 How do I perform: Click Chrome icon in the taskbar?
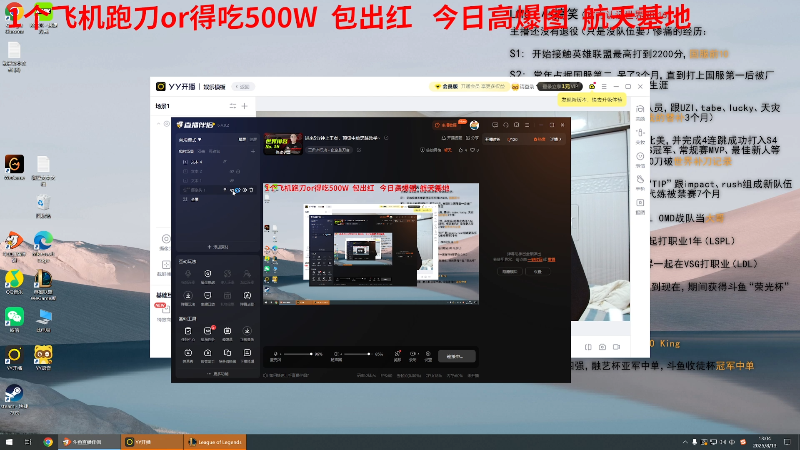coord(47,442)
